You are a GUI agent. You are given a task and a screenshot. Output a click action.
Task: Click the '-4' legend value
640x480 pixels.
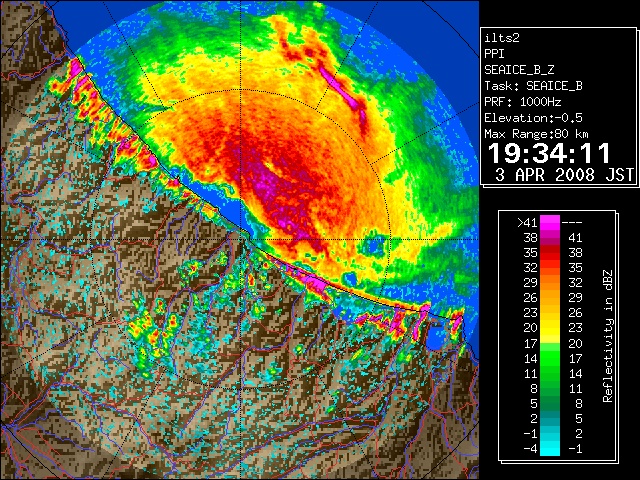pyautogui.click(x=530, y=449)
